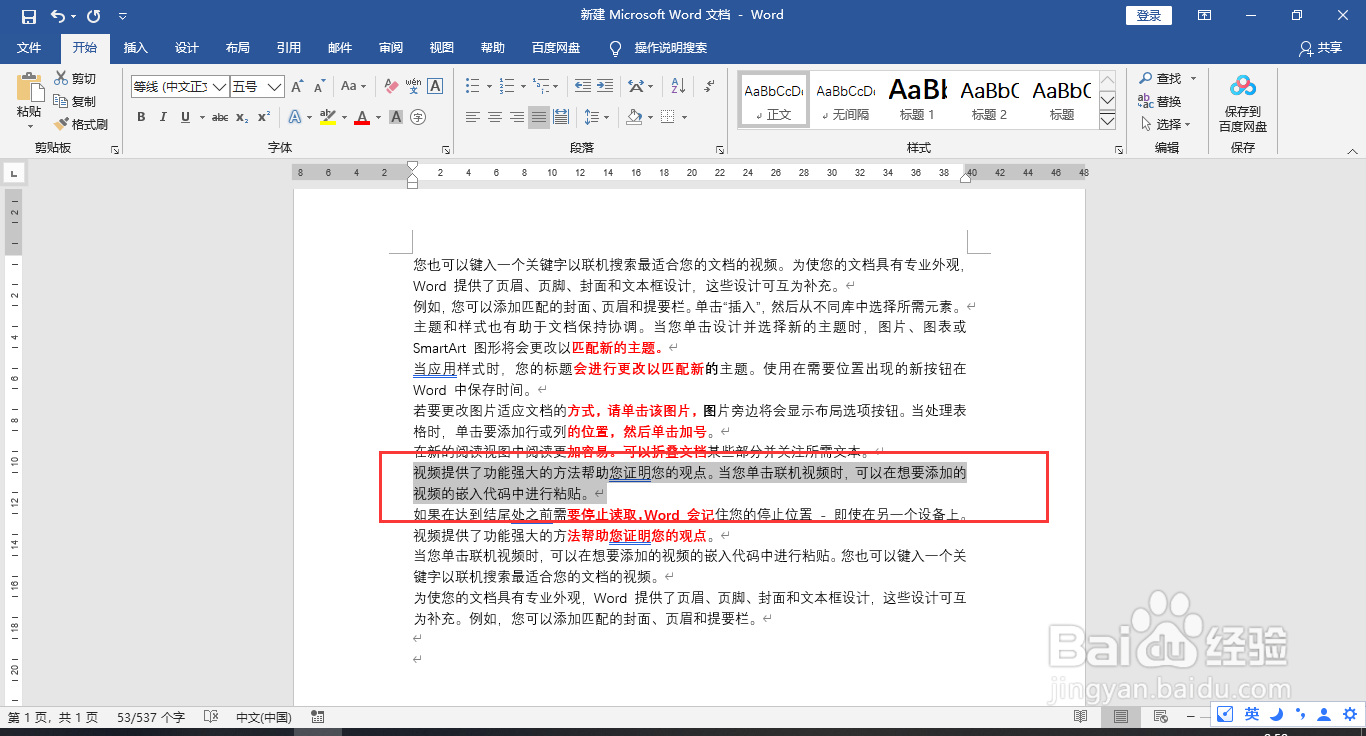1366x736 pixels.
Task: Click the 剪切 (Cut) scissors icon
Action: (61, 78)
